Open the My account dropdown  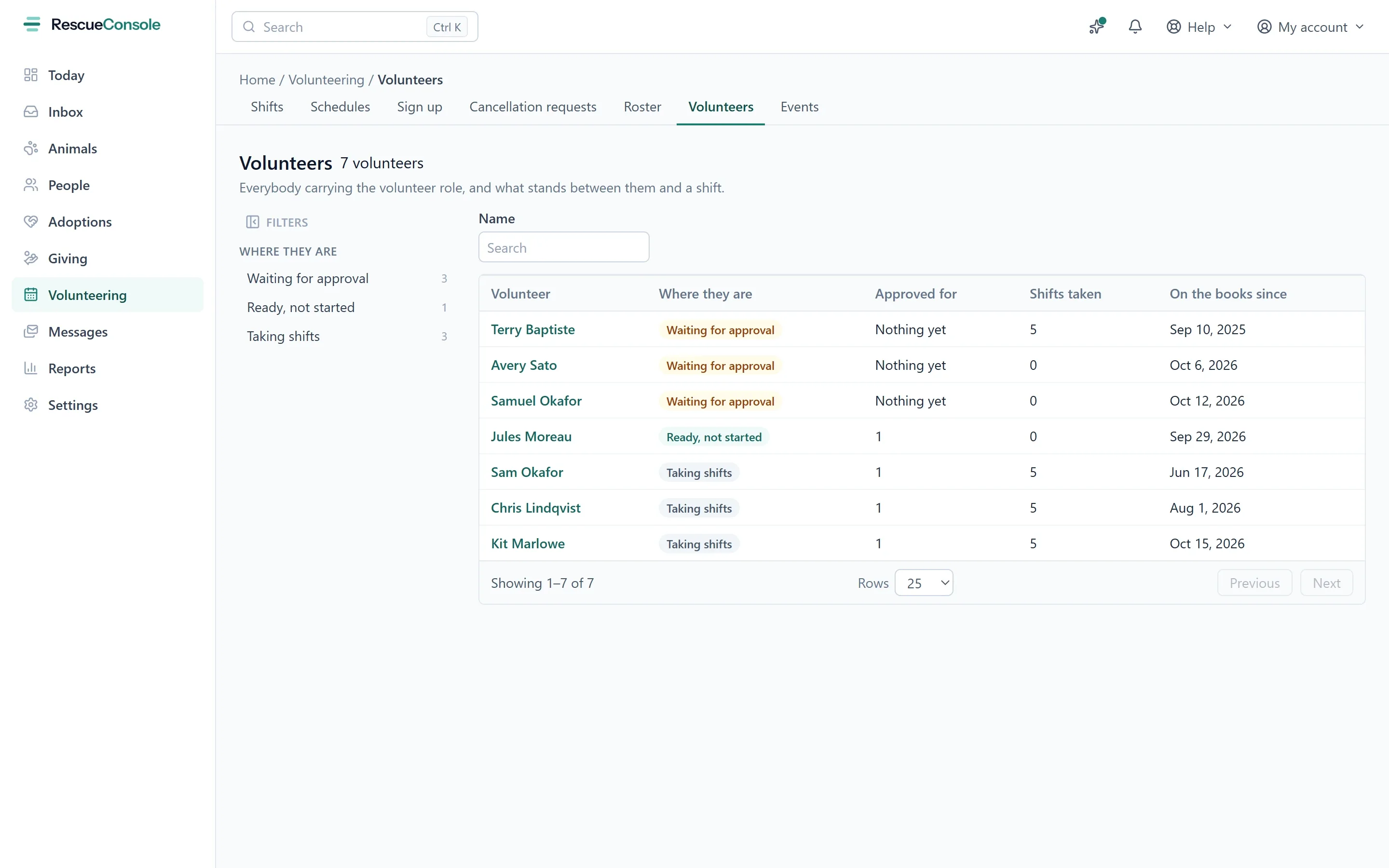point(1310,27)
